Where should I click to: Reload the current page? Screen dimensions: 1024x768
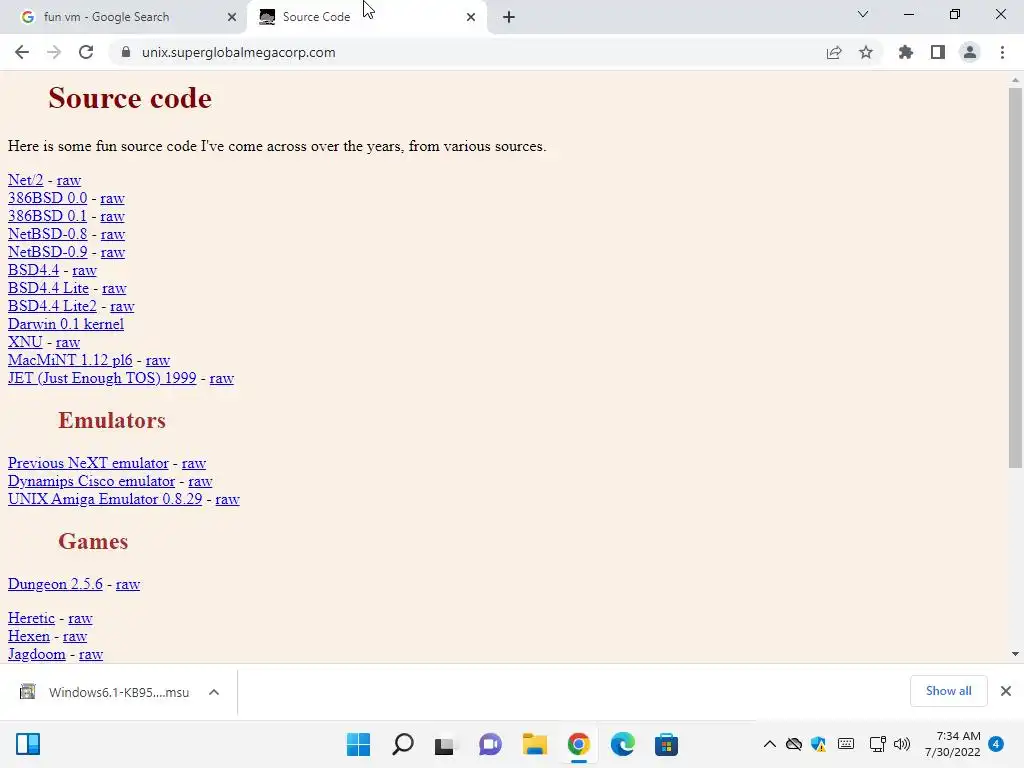coord(86,52)
